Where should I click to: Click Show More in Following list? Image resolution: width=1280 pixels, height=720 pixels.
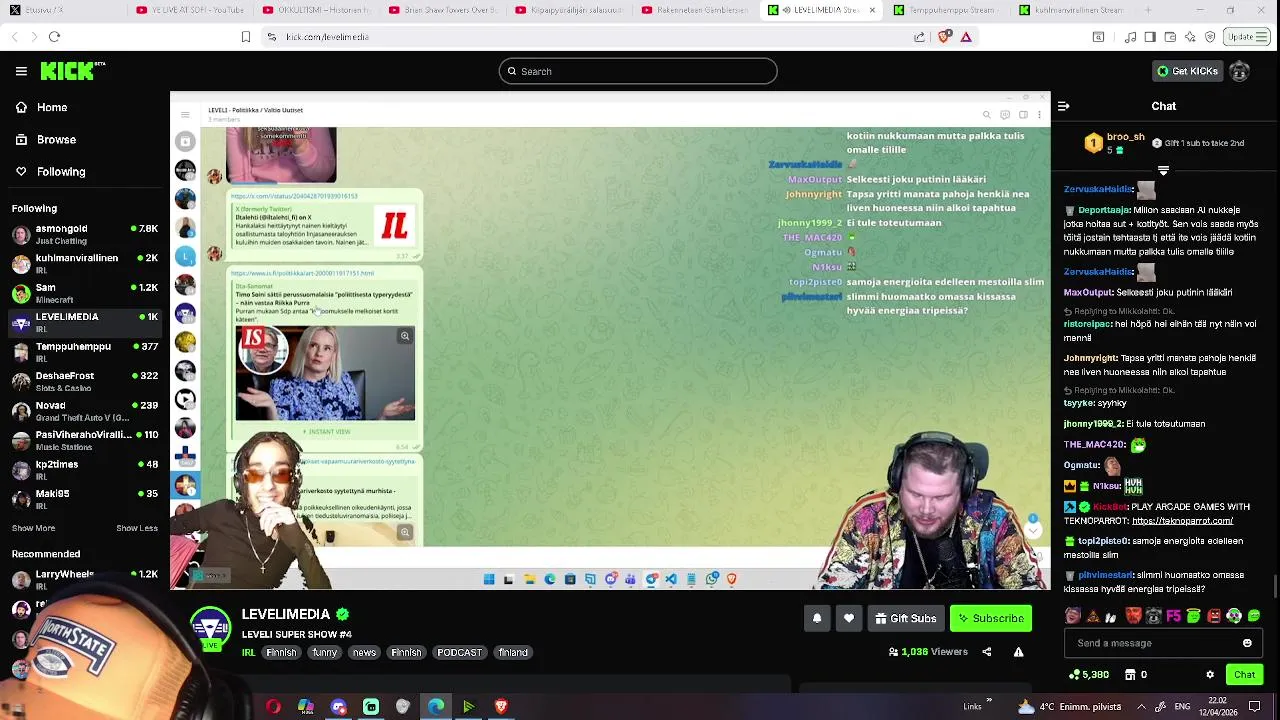34,528
